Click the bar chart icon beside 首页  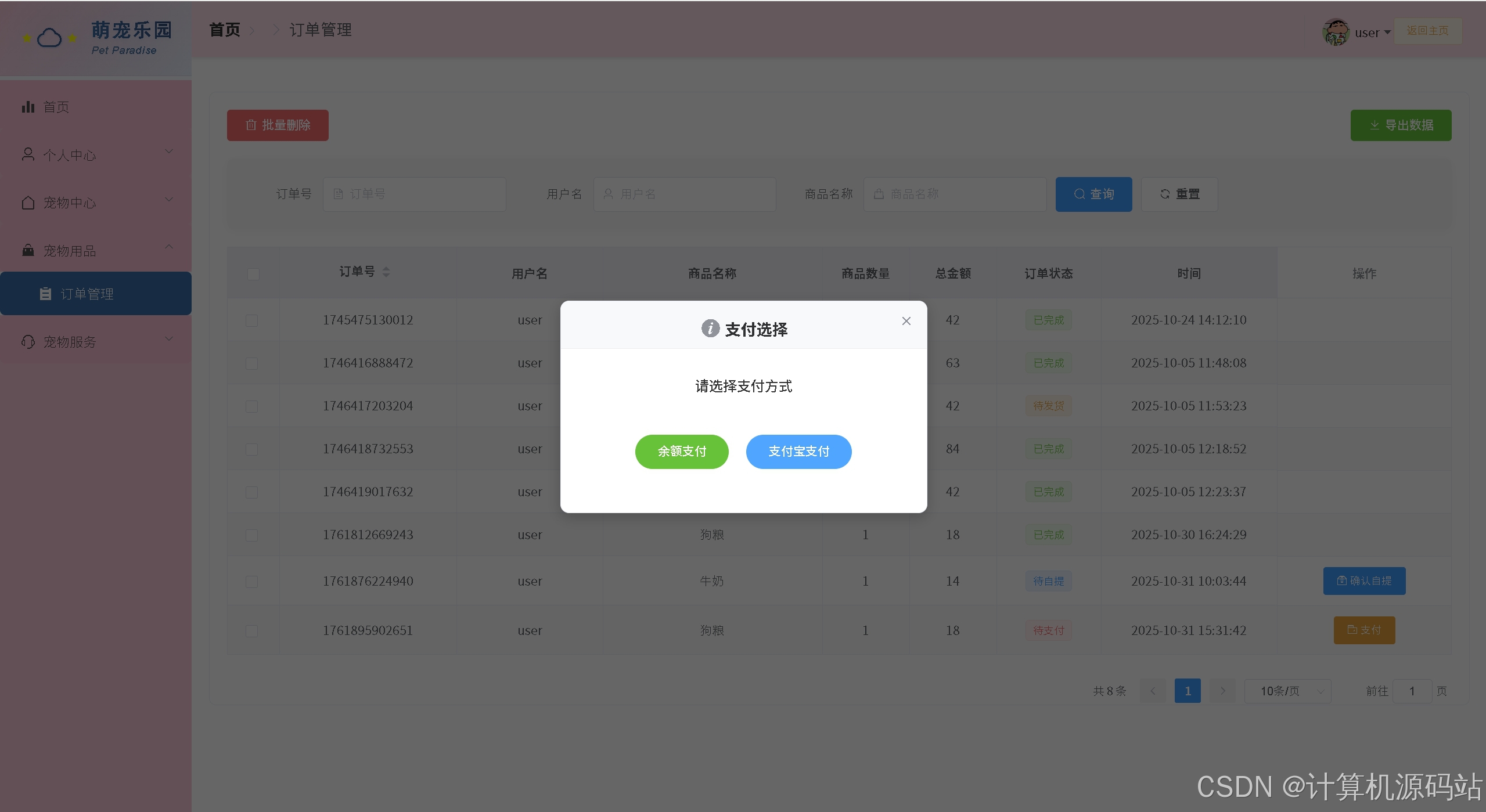click(28, 107)
